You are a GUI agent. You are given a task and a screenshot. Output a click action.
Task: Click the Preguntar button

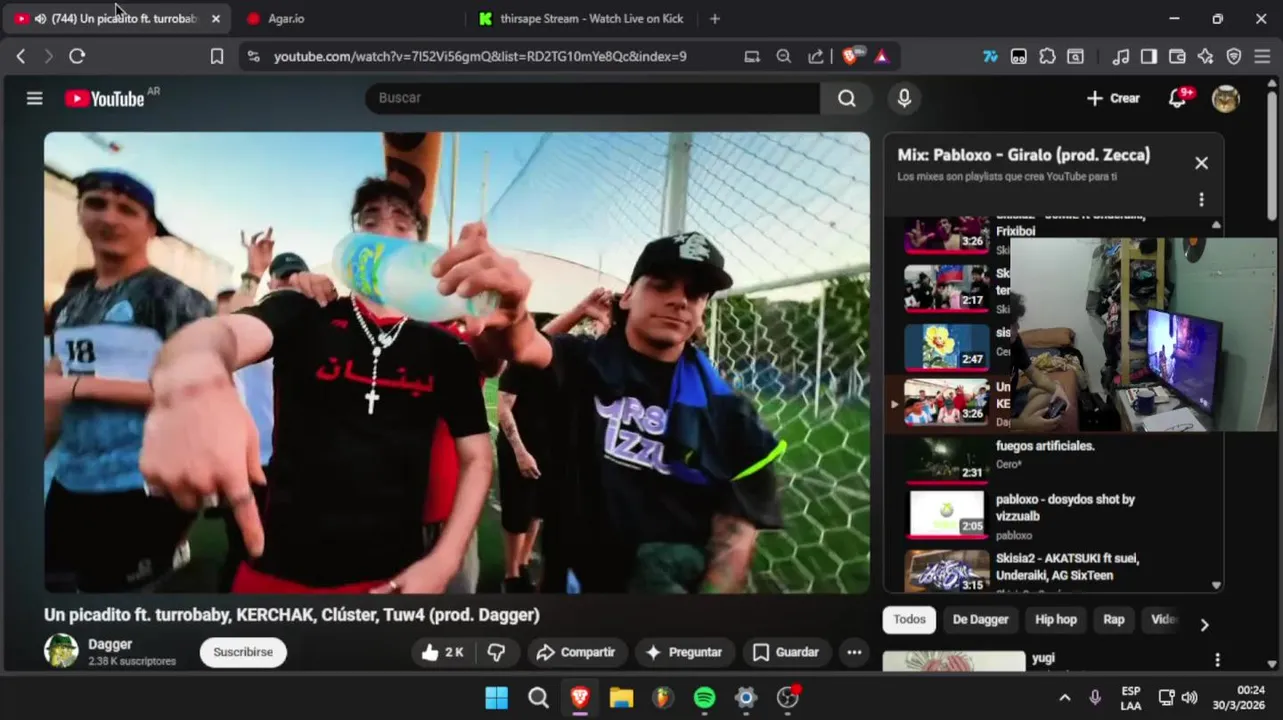tap(684, 652)
